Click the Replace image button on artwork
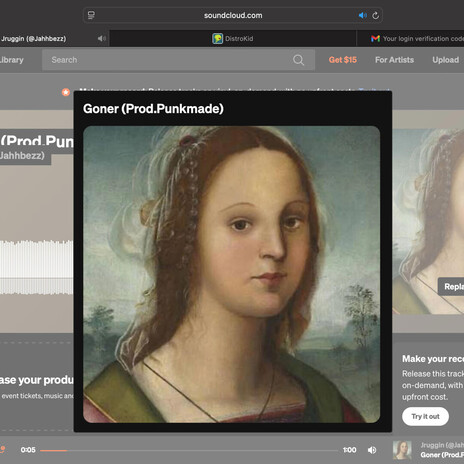Viewport: 464px width, 464px height. click(452, 287)
